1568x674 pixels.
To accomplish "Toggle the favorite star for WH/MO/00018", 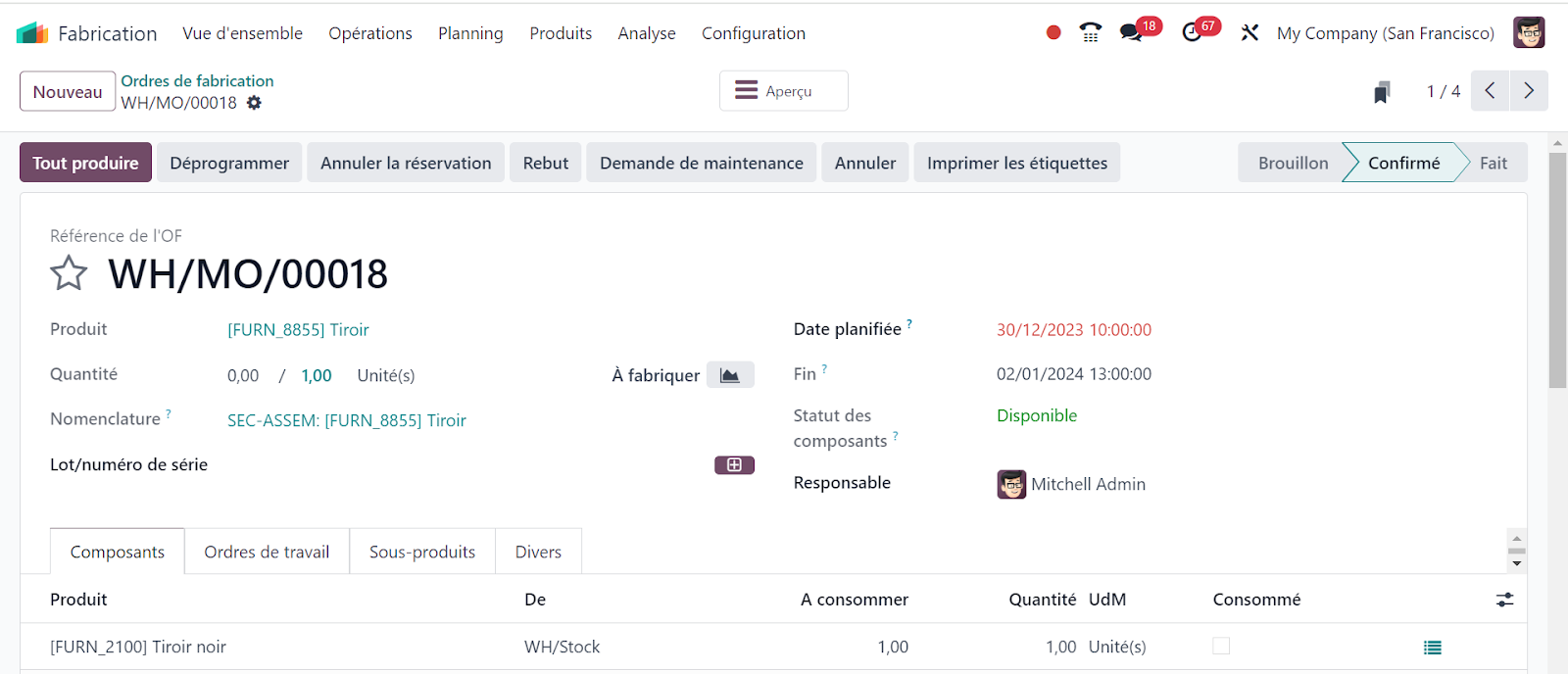I will pos(69,273).
